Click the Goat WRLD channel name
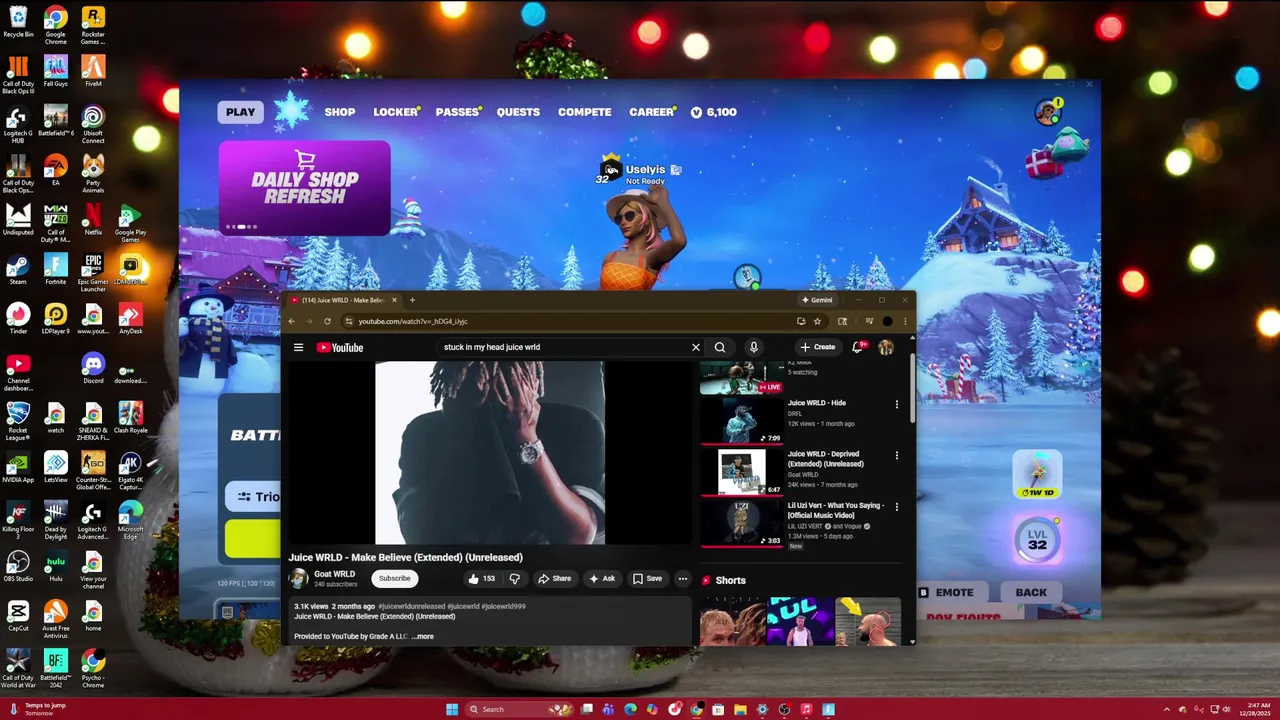This screenshot has height=720, width=1280. (334, 574)
